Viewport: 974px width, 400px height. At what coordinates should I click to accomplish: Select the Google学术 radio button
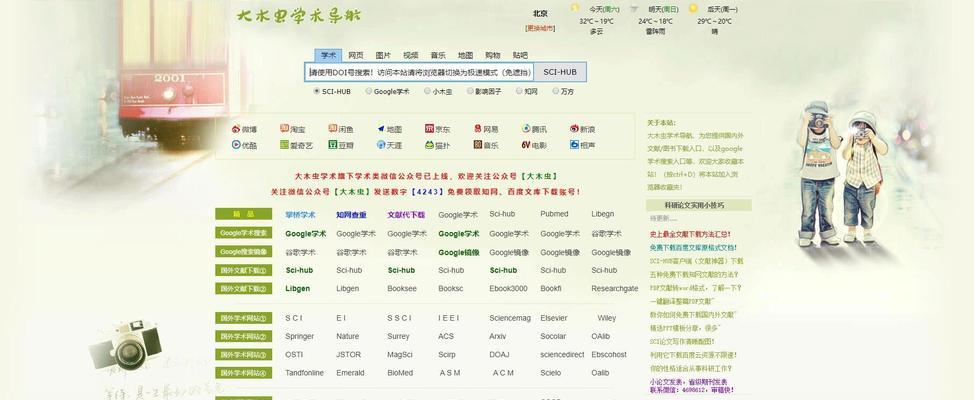368,91
